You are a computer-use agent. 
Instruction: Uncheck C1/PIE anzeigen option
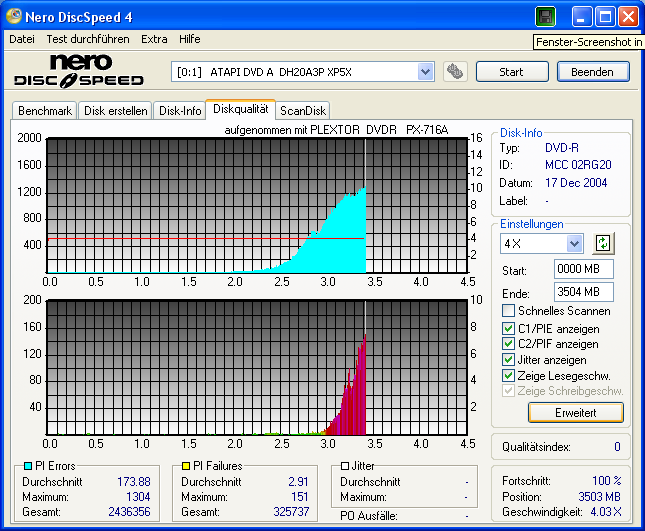(509, 328)
